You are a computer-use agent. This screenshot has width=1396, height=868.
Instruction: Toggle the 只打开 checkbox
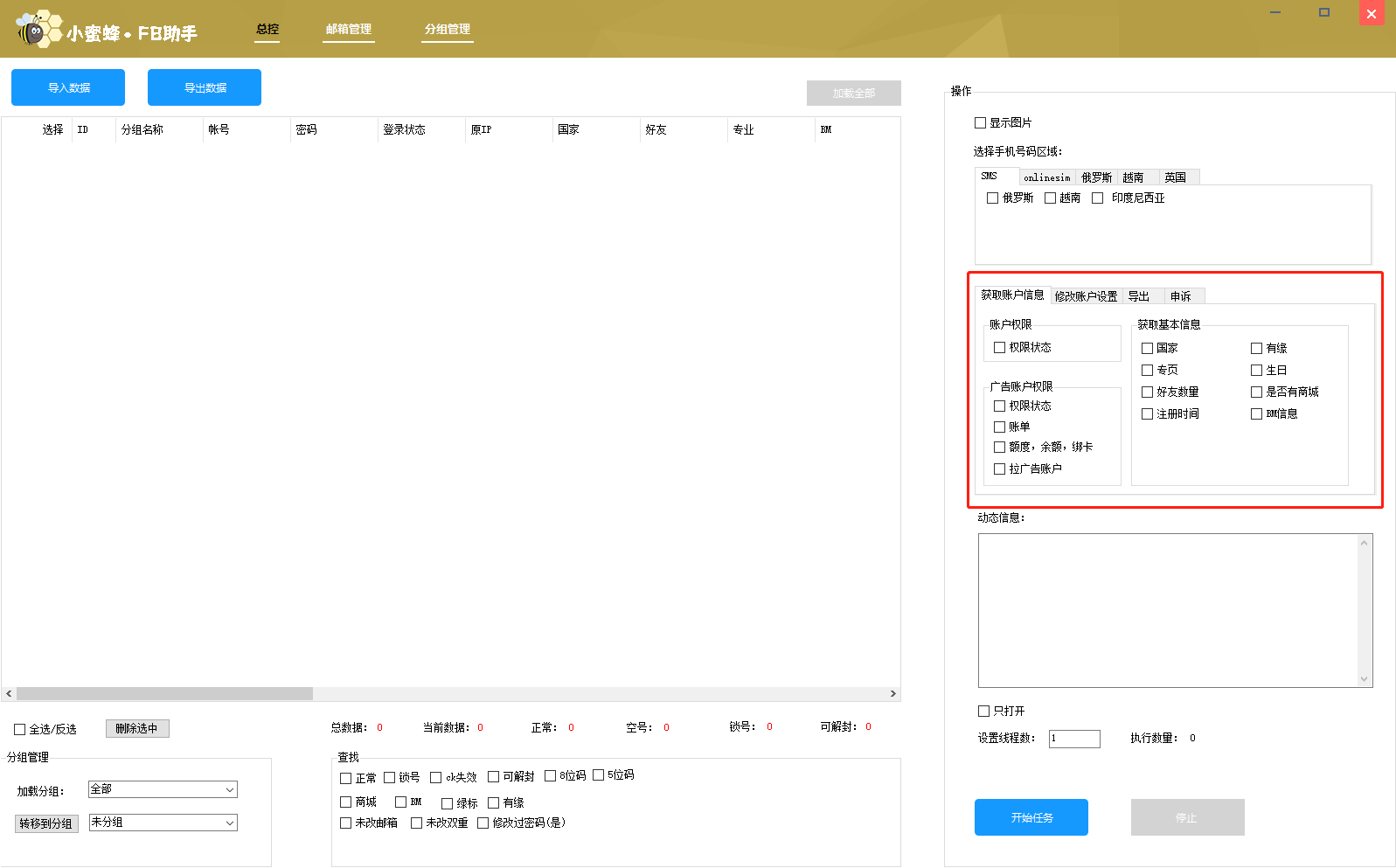point(983,711)
